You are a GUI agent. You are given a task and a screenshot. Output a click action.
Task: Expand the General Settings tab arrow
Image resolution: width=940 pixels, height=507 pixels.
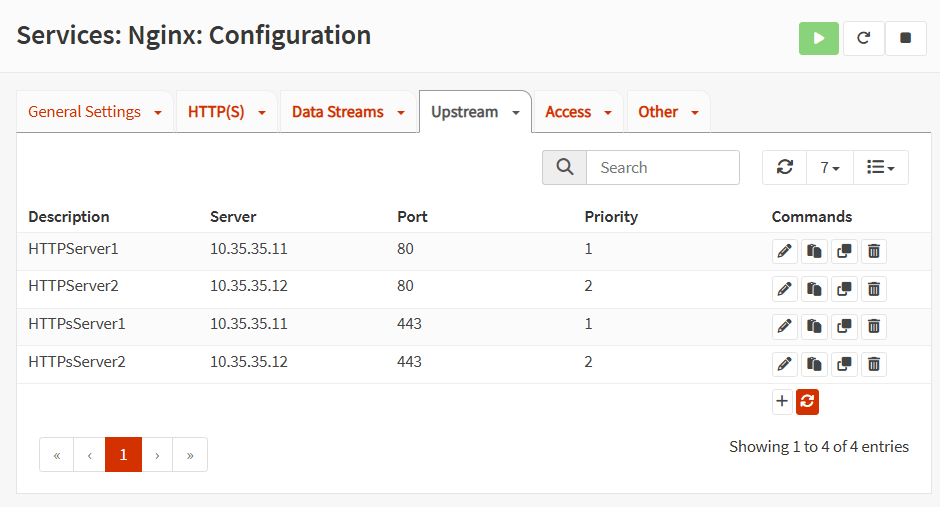coord(158,113)
